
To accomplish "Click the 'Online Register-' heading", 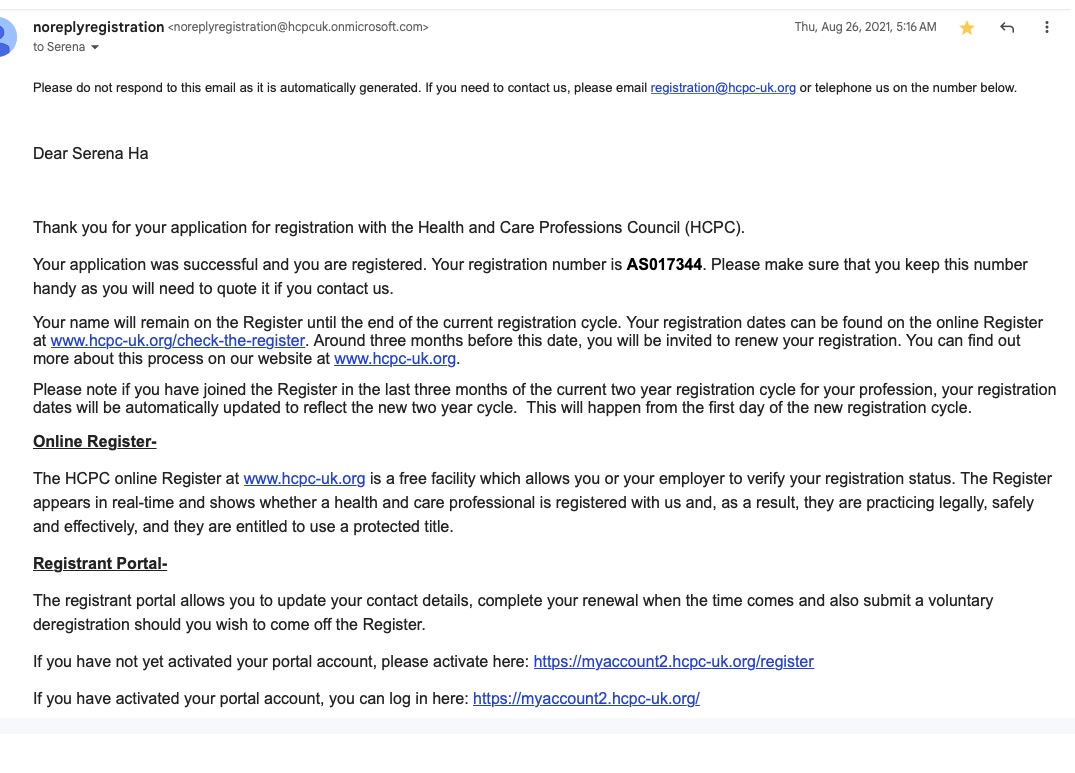I will (94, 442).
